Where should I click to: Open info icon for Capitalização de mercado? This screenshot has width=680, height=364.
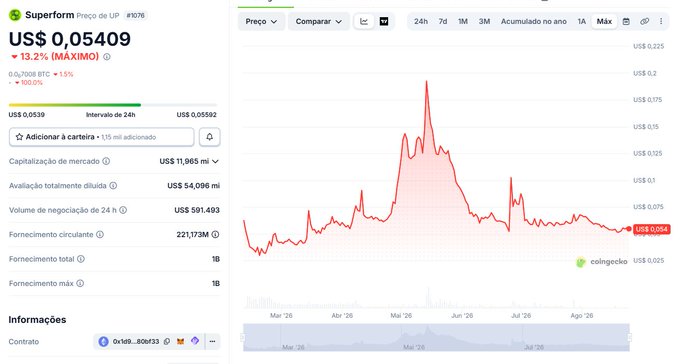(106, 161)
